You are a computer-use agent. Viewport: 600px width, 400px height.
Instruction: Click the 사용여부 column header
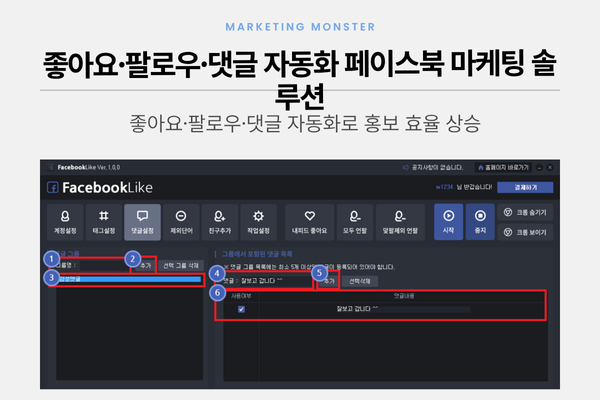241,296
